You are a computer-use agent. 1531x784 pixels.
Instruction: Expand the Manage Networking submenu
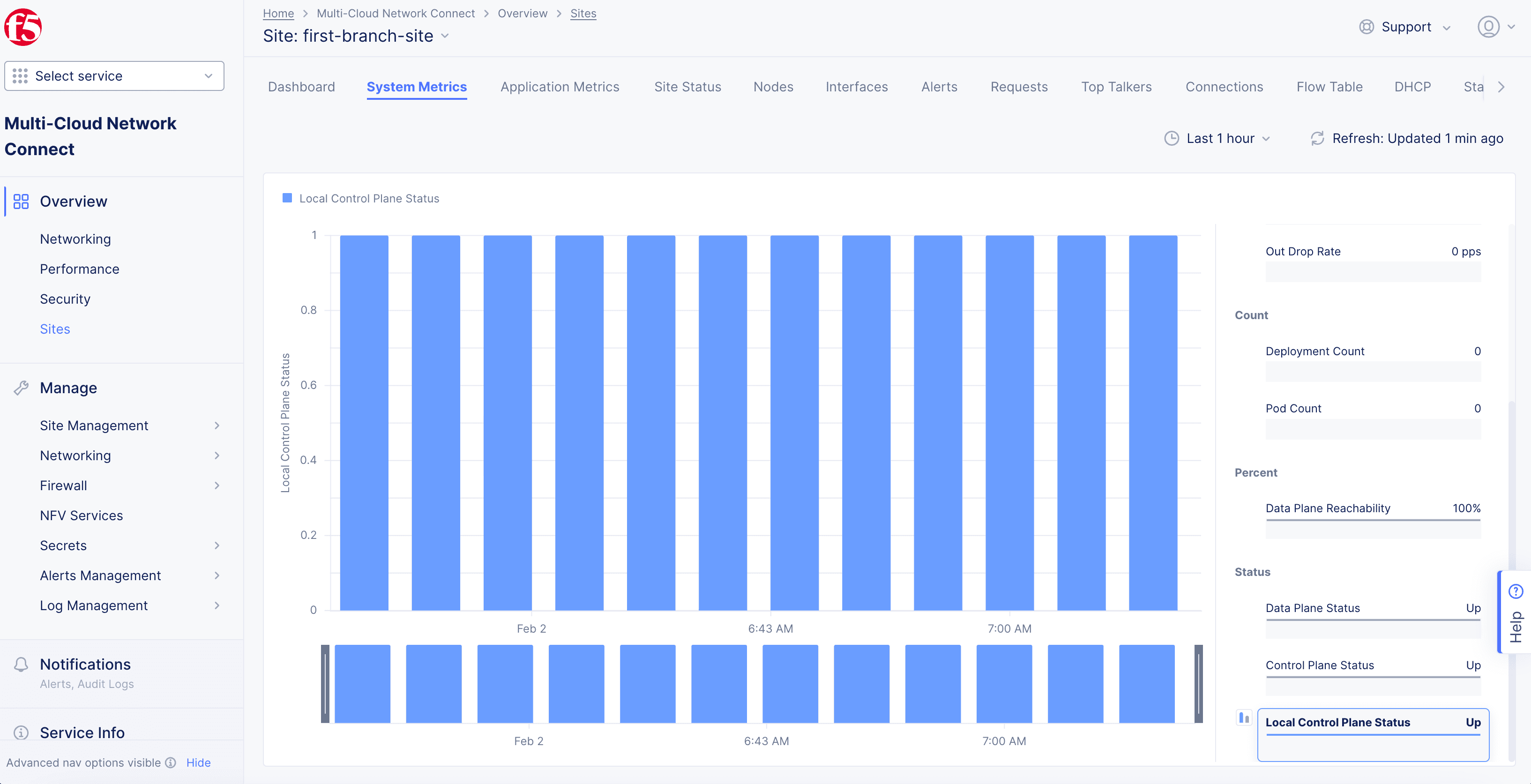tap(217, 455)
